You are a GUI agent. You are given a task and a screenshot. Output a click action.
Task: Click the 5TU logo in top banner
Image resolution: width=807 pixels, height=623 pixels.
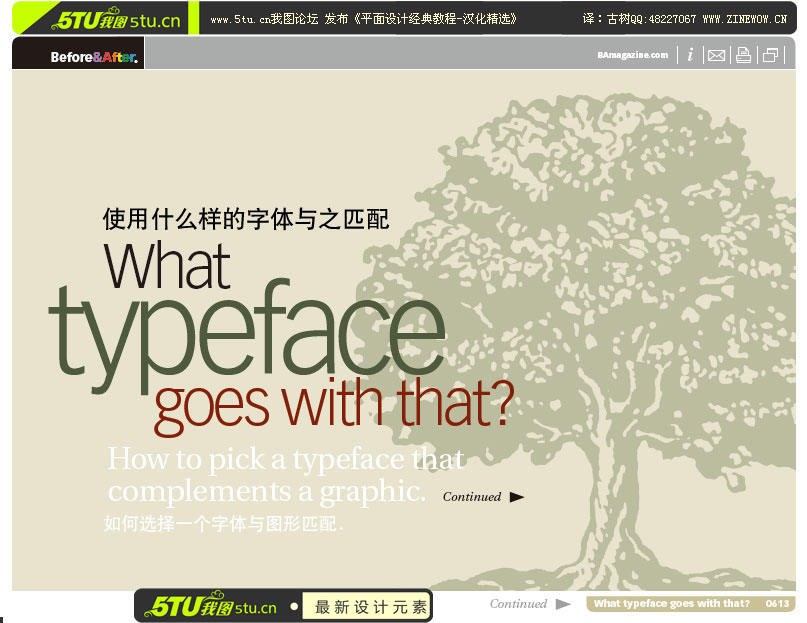pyautogui.click(x=115, y=19)
